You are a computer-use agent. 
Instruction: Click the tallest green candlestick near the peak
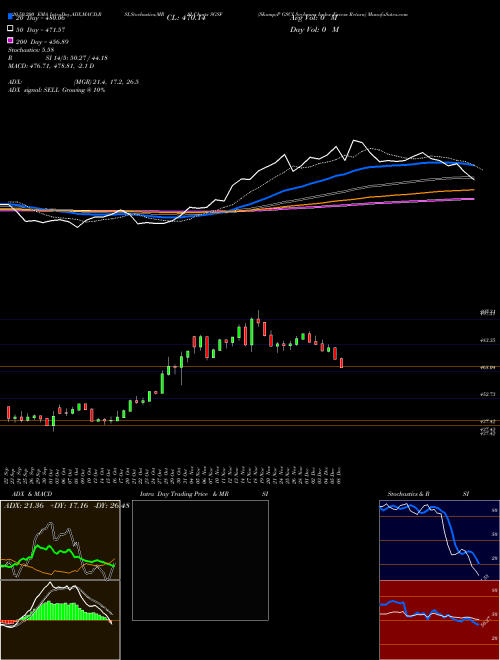coord(252,332)
